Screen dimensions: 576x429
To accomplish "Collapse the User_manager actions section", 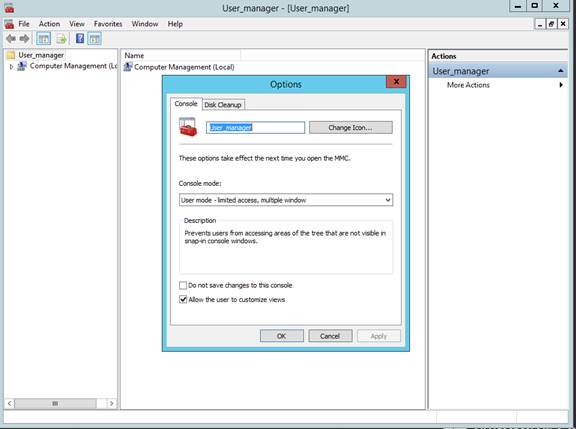I will pos(561,71).
